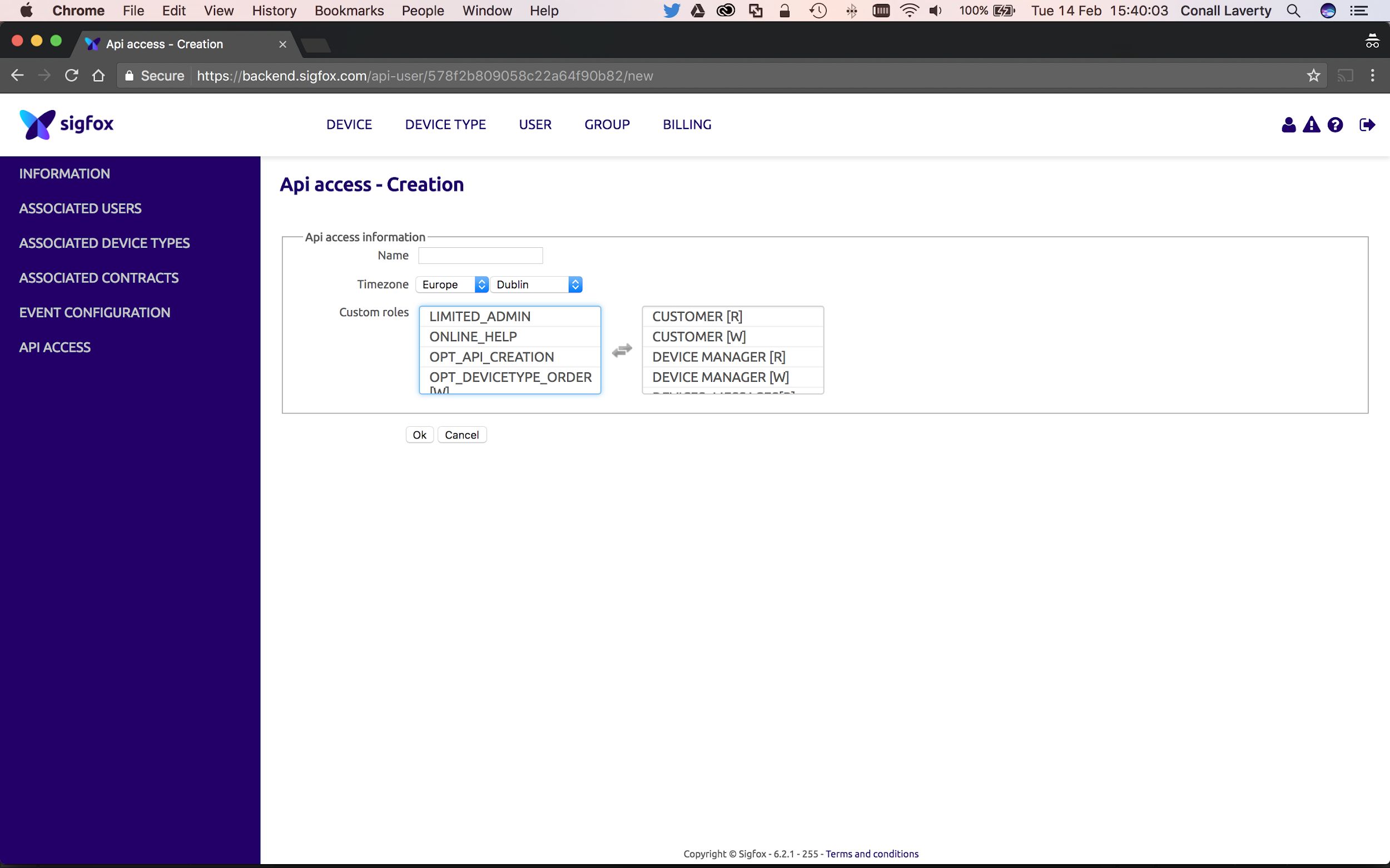Reload the page with refresh icon
The width and height of the screenshot is (1390, 868).
tap(71, 75)
